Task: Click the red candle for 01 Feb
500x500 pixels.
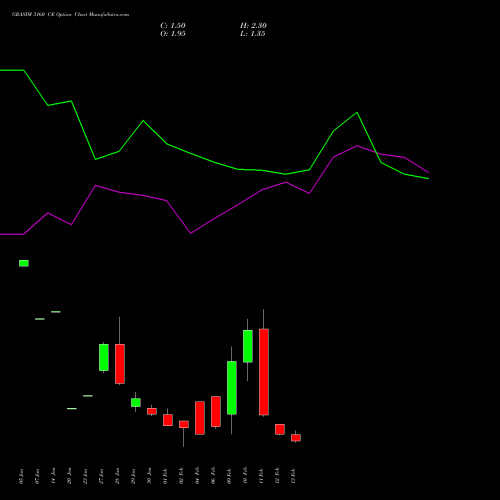Action: 168,420
